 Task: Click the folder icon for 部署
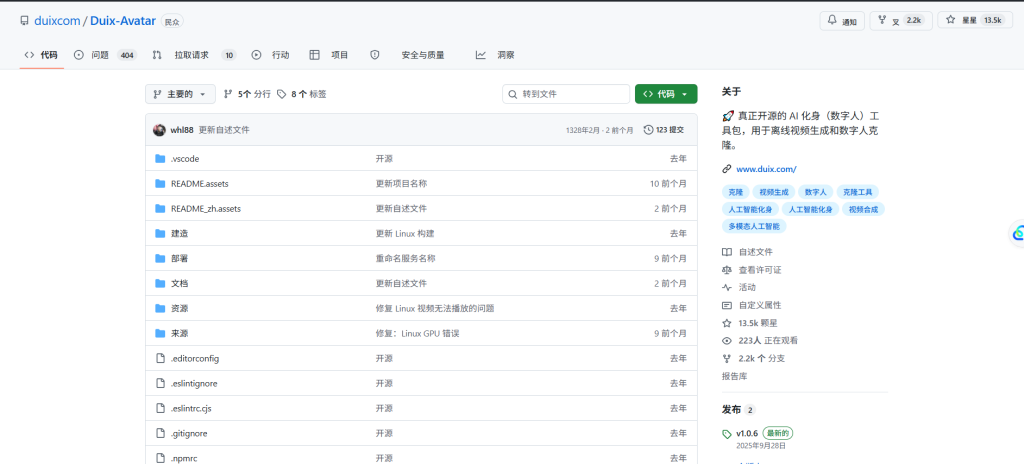160,258
